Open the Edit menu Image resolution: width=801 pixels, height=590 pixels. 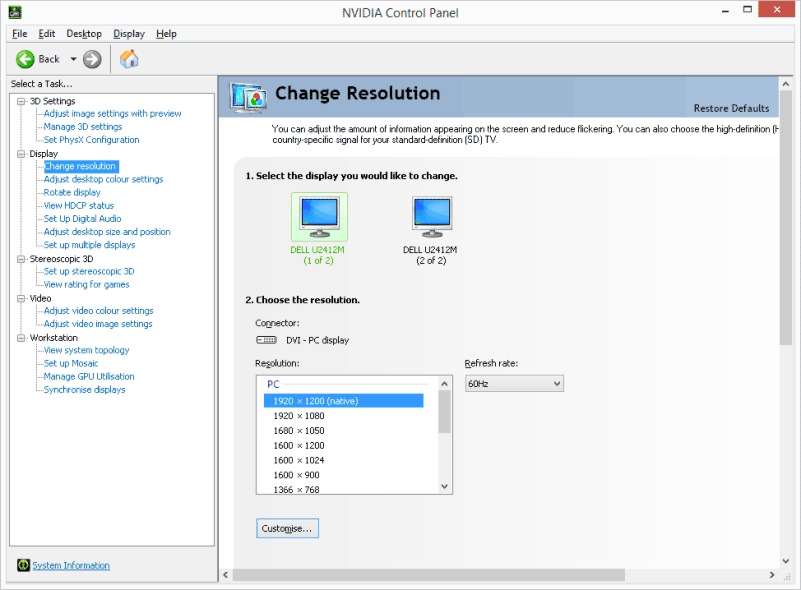click(x=46, y=34)
